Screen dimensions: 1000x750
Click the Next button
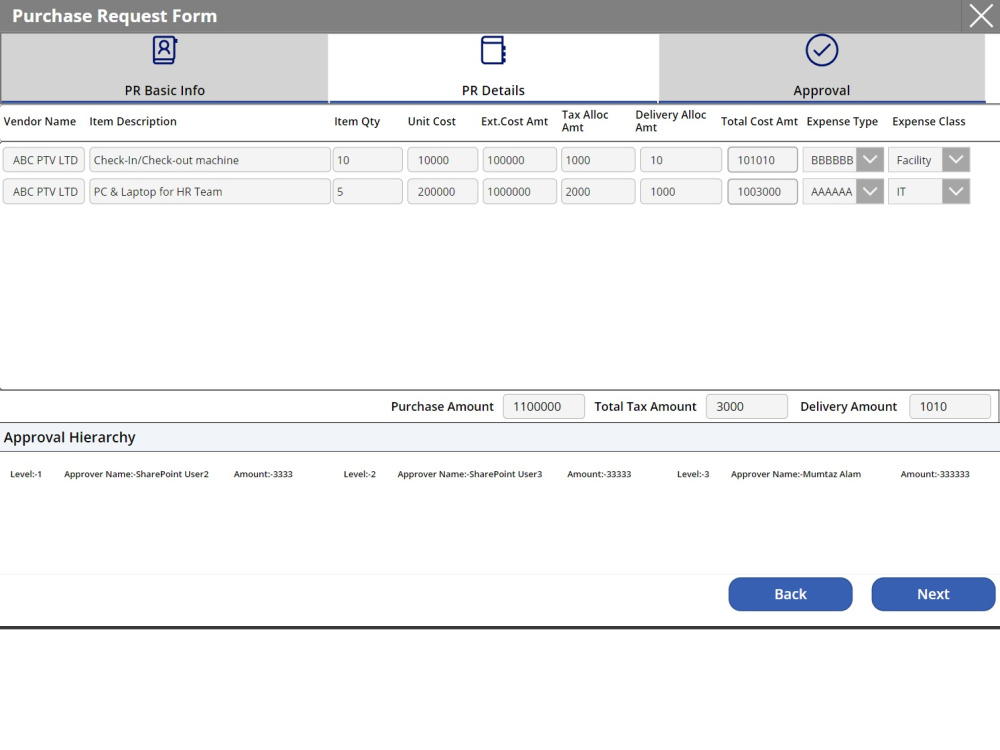(933, 594)
